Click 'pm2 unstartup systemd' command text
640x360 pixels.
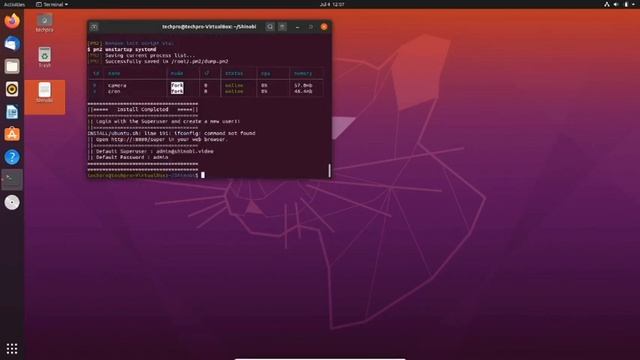[124, 49]
